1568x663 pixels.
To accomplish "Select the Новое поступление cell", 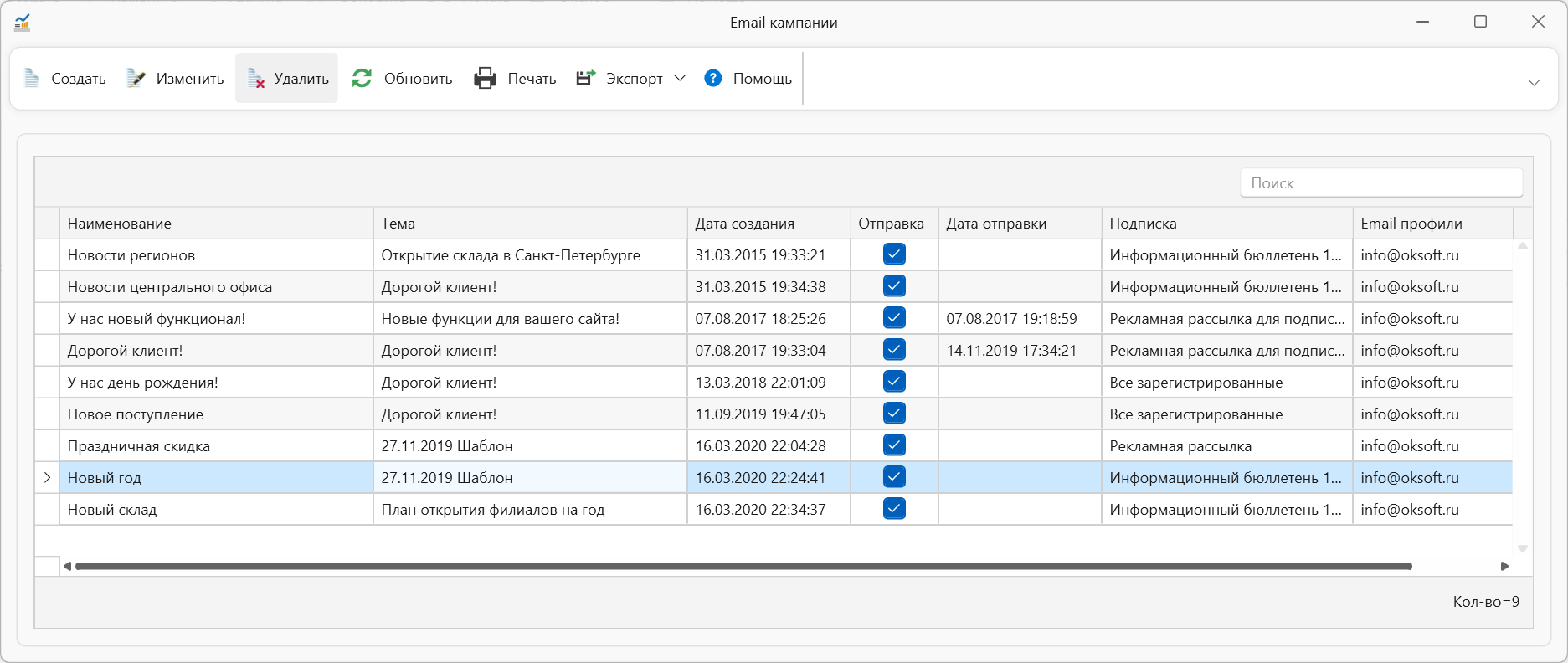I will [x=216, y=414].
